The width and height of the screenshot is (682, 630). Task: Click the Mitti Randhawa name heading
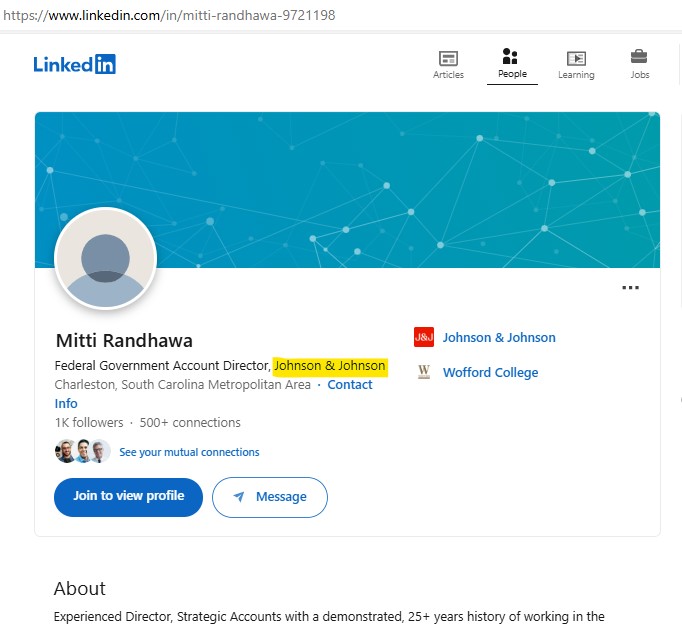[x=124, y=340]
